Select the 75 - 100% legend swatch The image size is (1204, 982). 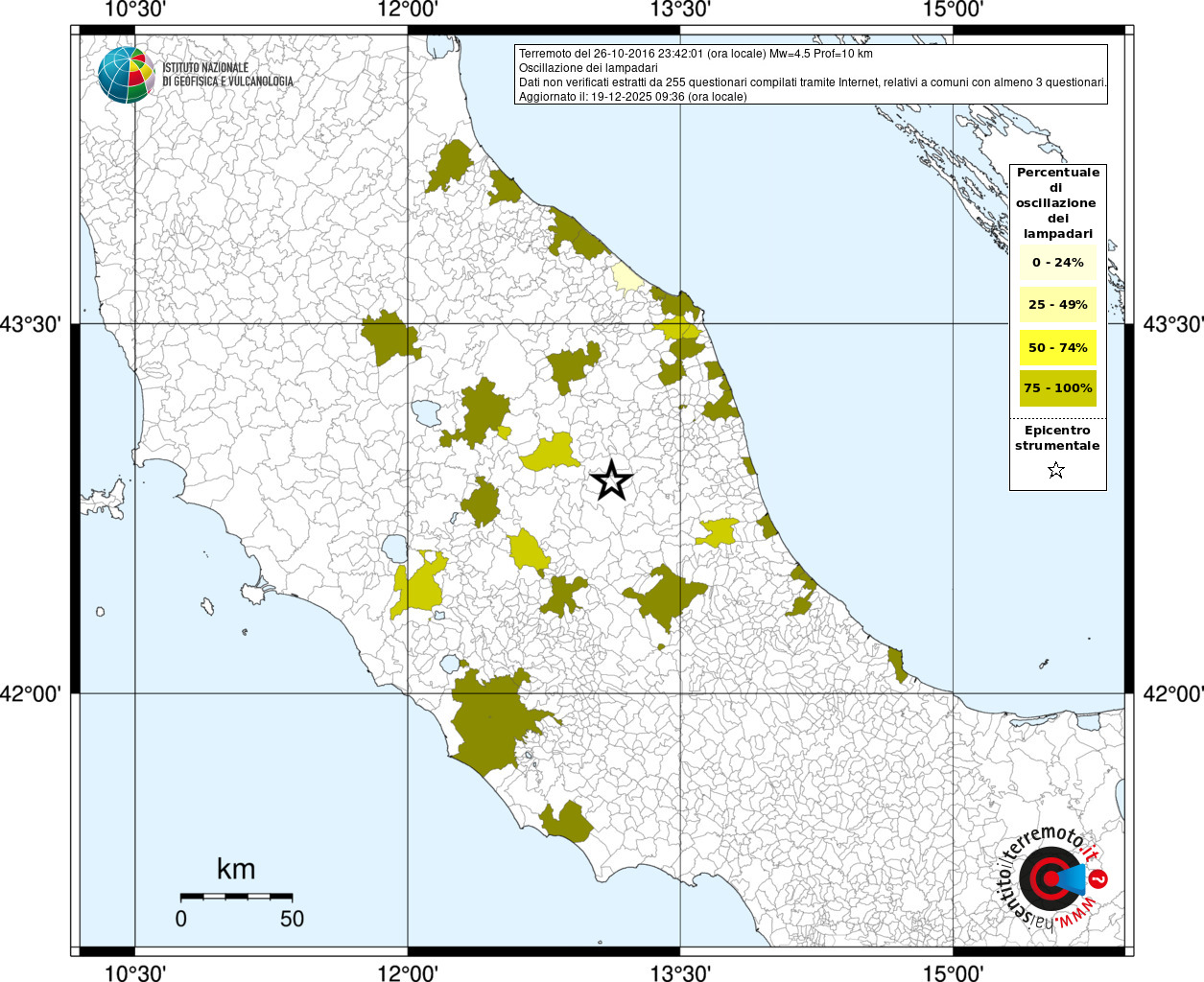1057,388
